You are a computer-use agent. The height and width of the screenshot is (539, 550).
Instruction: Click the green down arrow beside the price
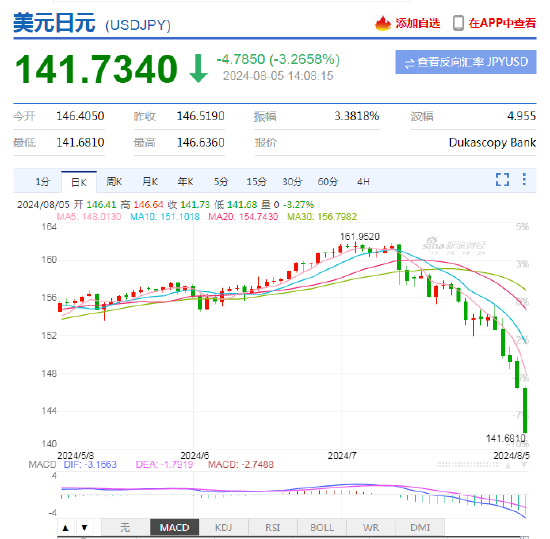pyautogui.click(x=199, y=68)
